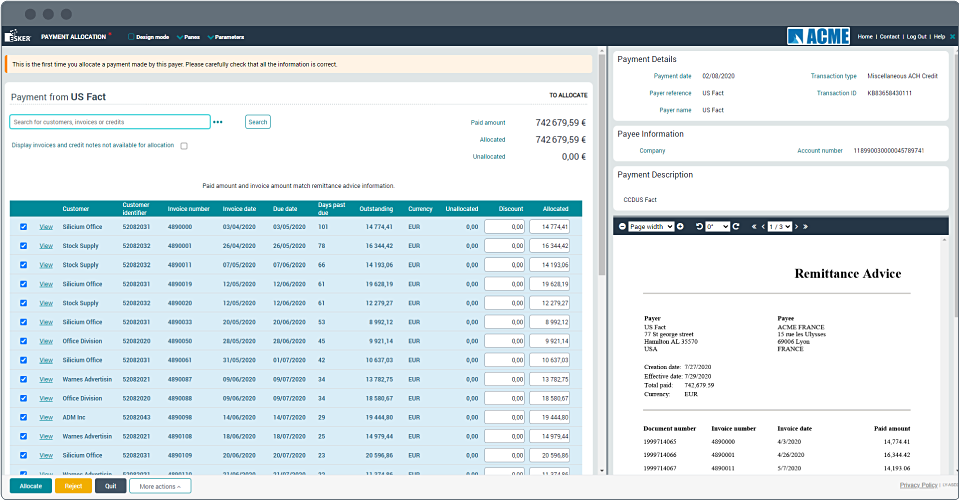This screenshot has width=959, height=500.
Task: Open the Page width zoom dropdown
Action: pyautogui.click(x=651, y=226)
